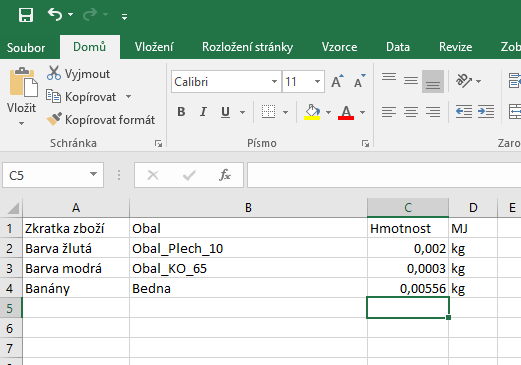Click Cancel X icon in formula bar
Image resolution: width=521 pixels, height=365 pixels.
153,175
